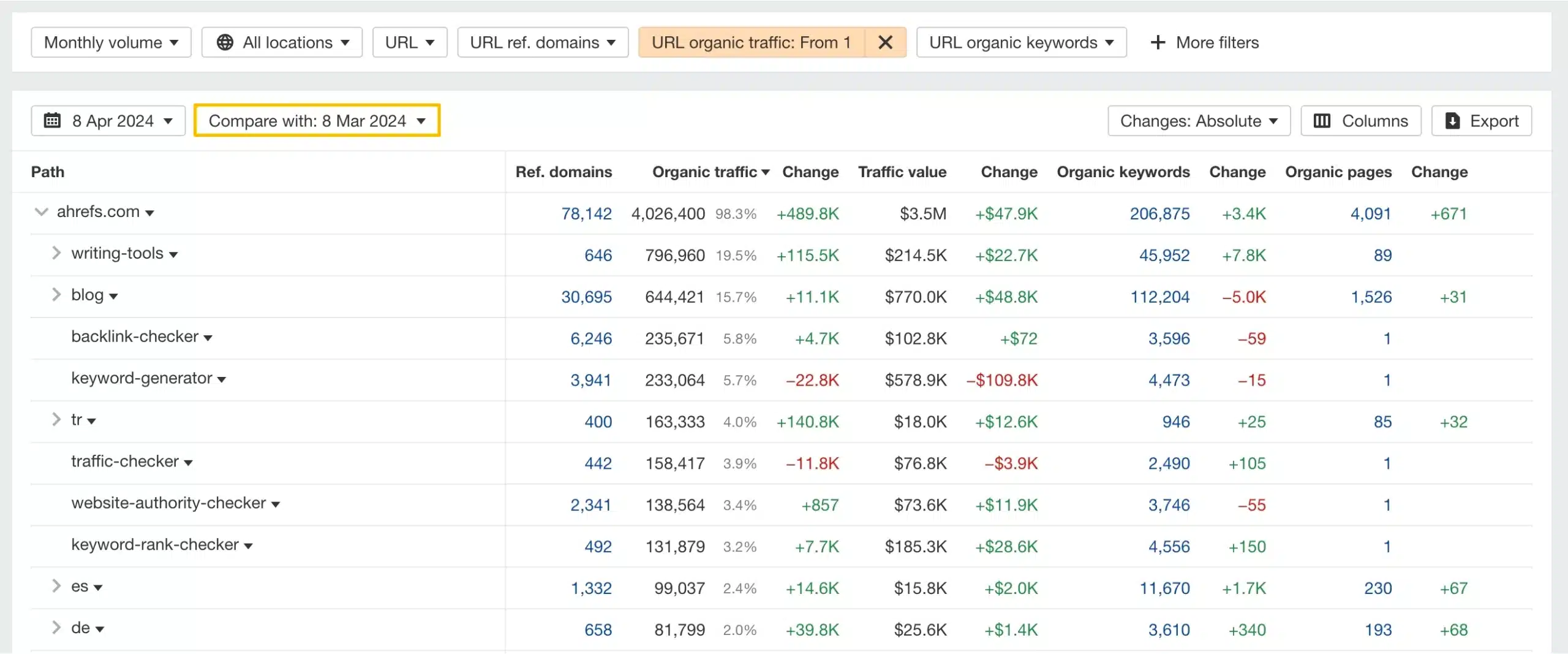Click es traffic value change +$2.0K
1568x654 pixels.
(x=1011, y=588)
